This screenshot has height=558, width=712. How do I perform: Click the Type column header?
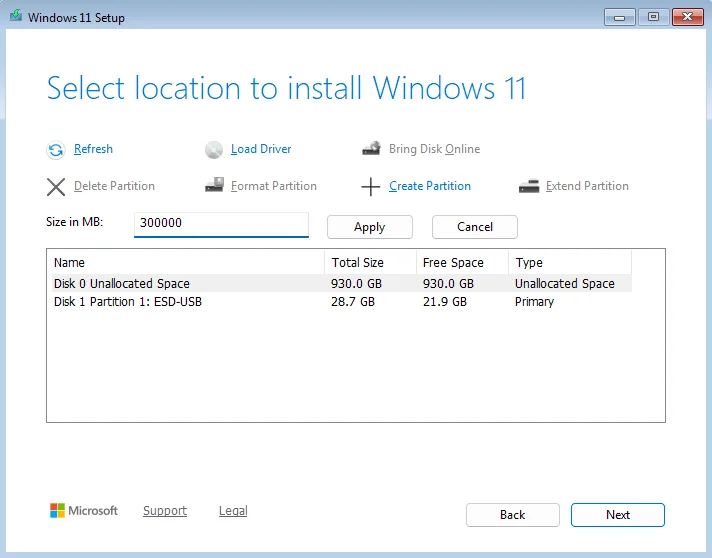570,262
